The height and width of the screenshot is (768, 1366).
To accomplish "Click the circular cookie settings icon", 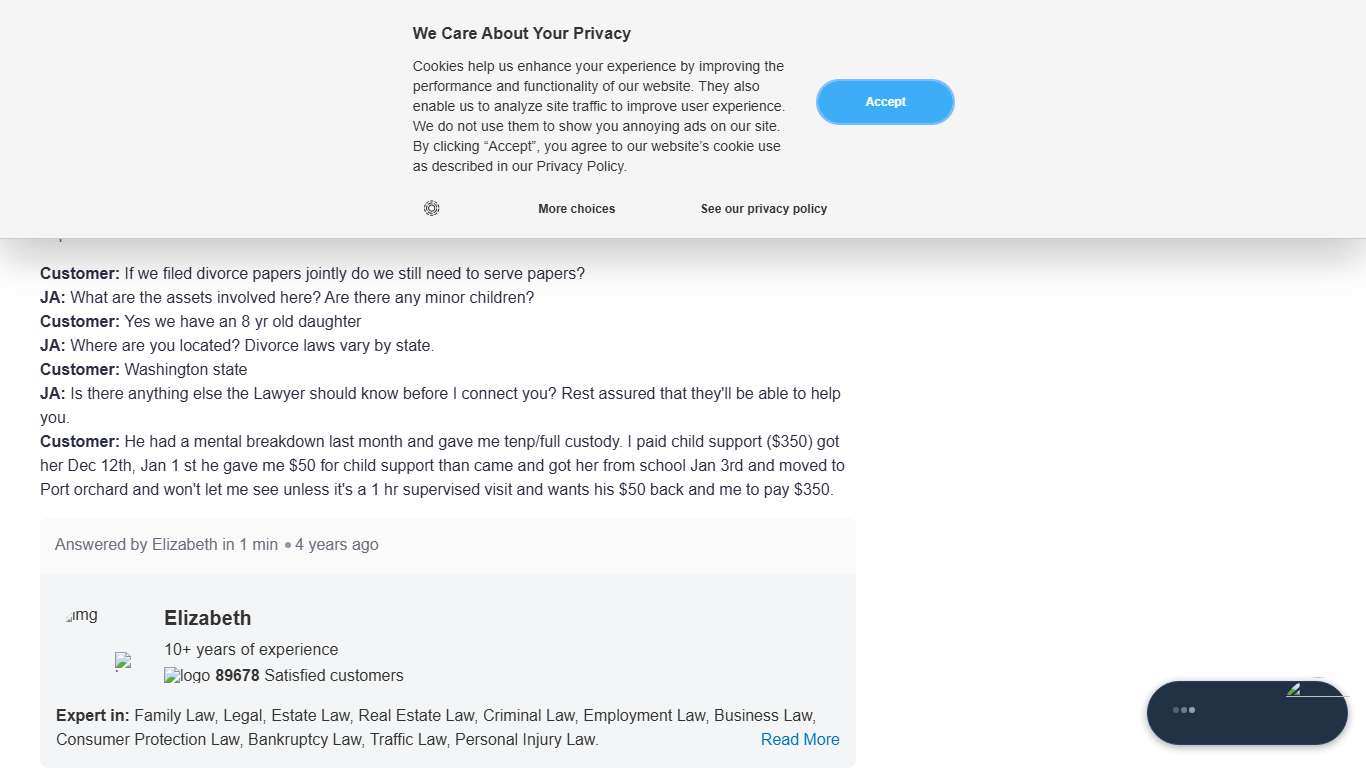I will pyautogui.click(x=432, y=208).
